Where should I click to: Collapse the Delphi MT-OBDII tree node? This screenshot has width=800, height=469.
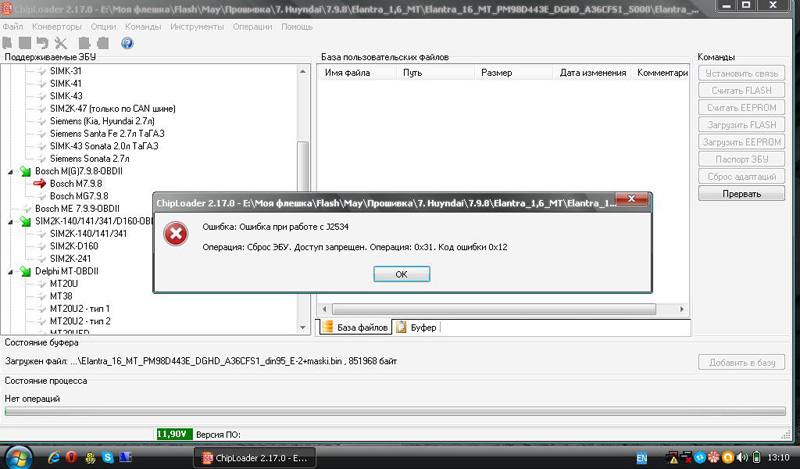click(10, 270)
